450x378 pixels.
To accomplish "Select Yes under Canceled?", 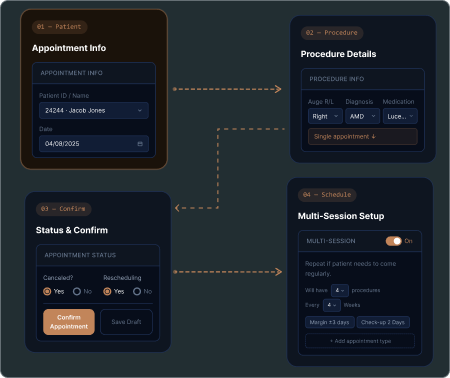I will pyautogui.click(x=47, y=292).
